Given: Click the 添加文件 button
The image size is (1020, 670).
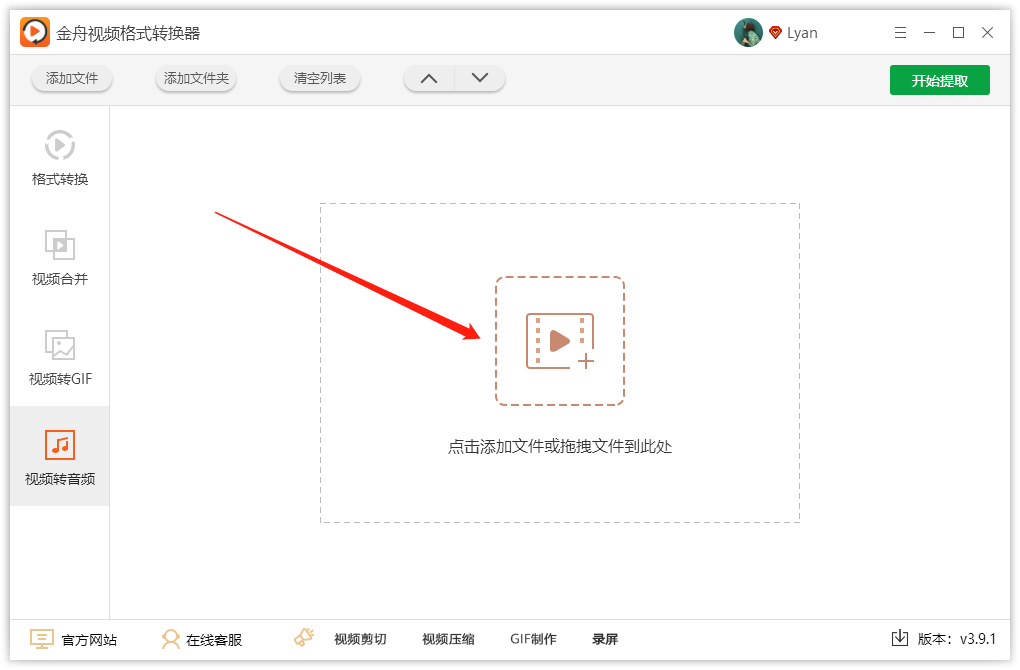Looking at the screenshot, I should click(72, 79).
